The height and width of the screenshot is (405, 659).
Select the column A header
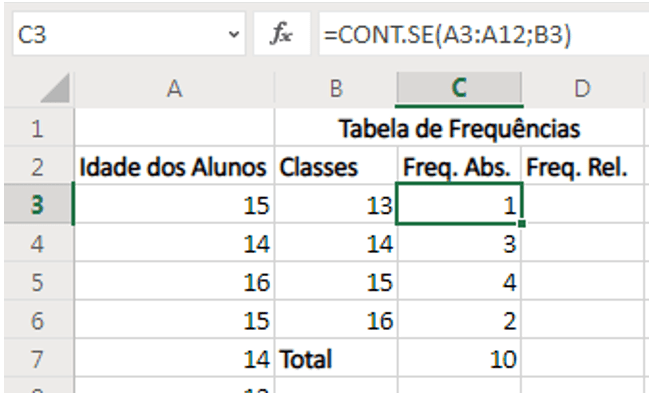(174, 90)
